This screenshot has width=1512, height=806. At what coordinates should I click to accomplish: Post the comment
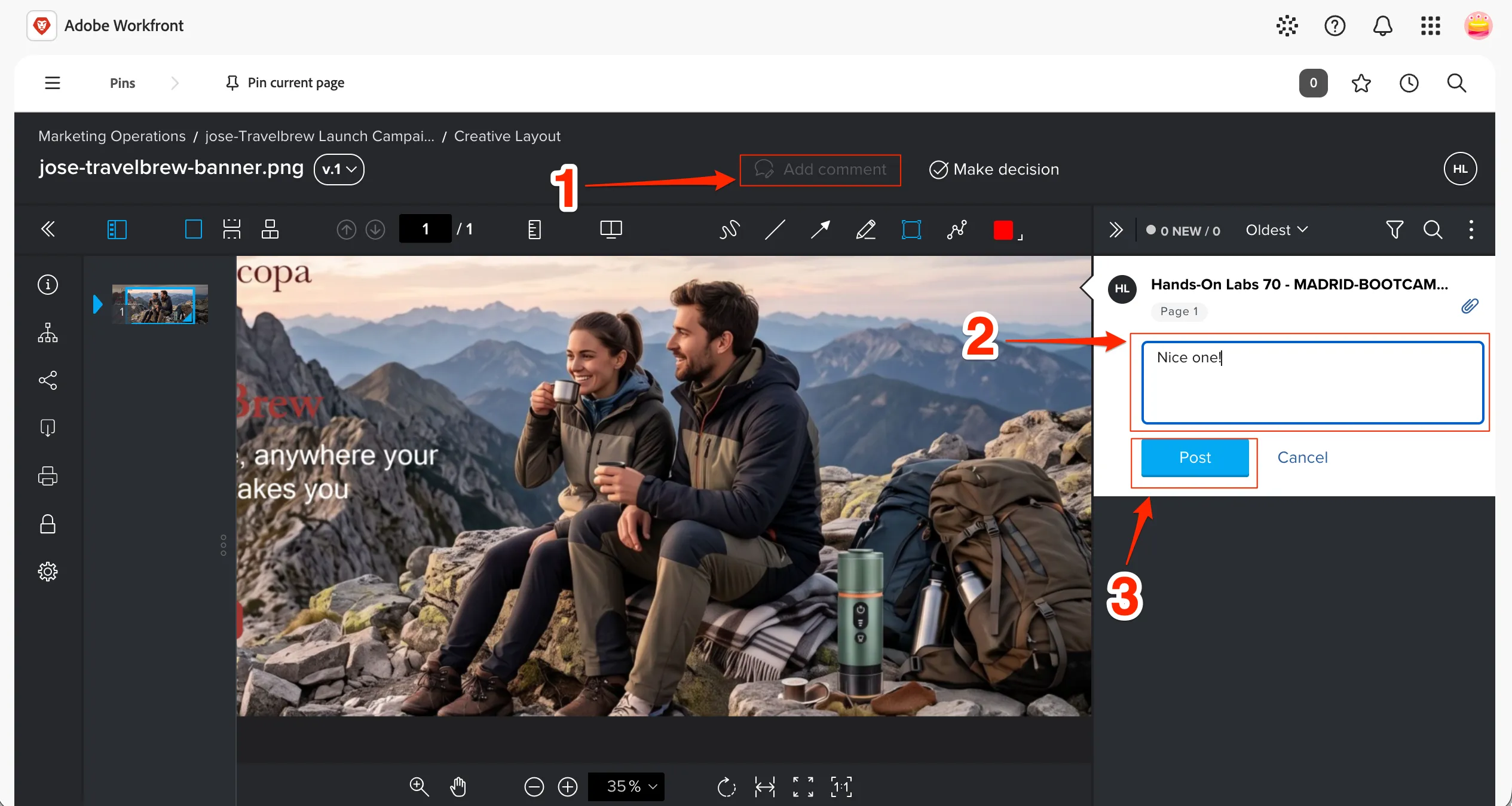[1195, 457]
